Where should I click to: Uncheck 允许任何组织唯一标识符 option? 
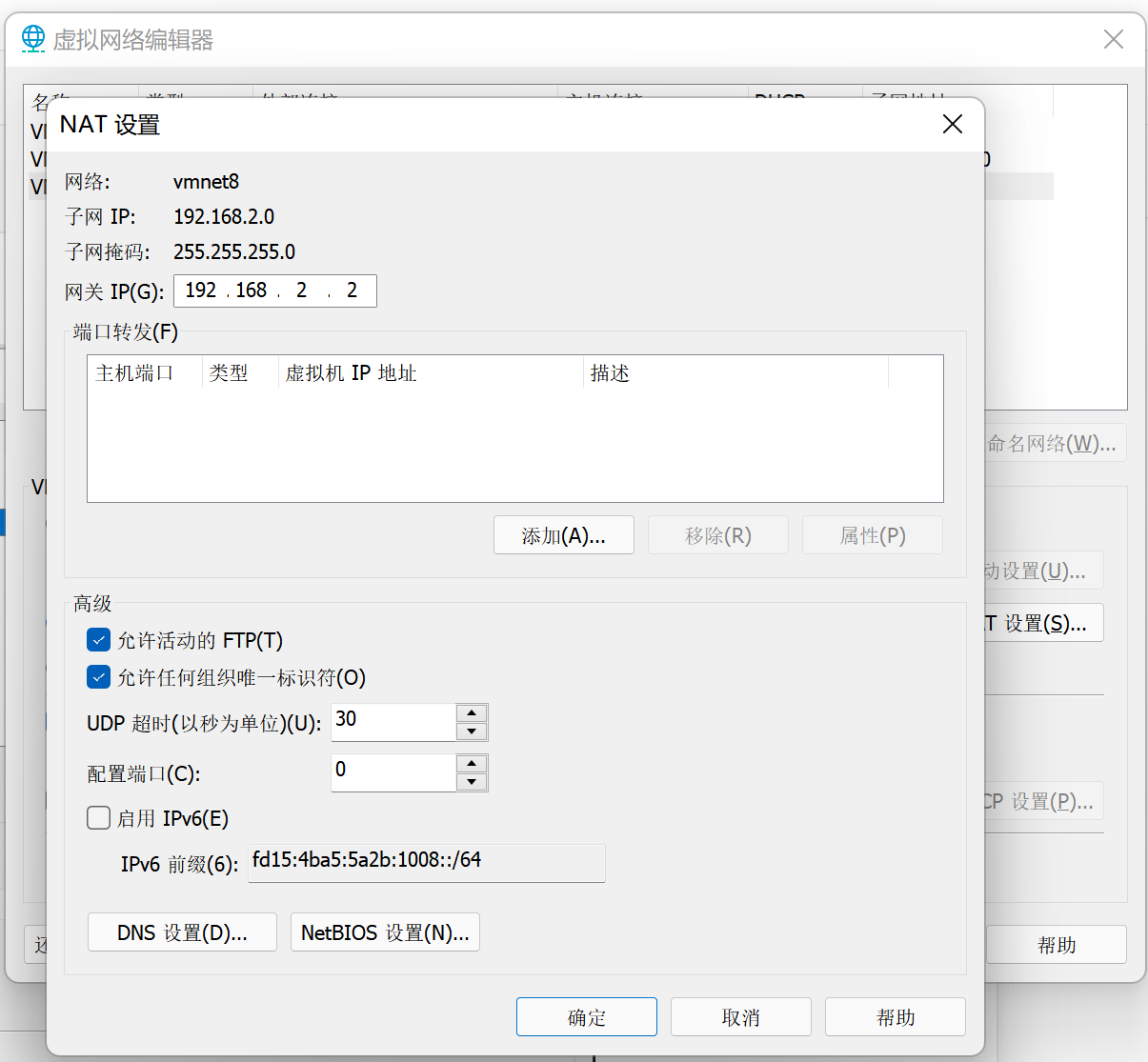coord(98,677)
